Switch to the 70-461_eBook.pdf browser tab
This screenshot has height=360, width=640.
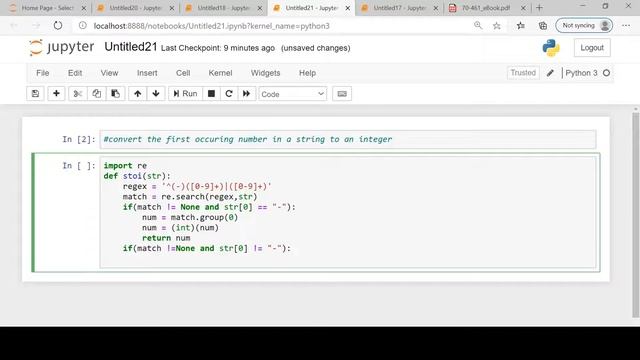486,8
